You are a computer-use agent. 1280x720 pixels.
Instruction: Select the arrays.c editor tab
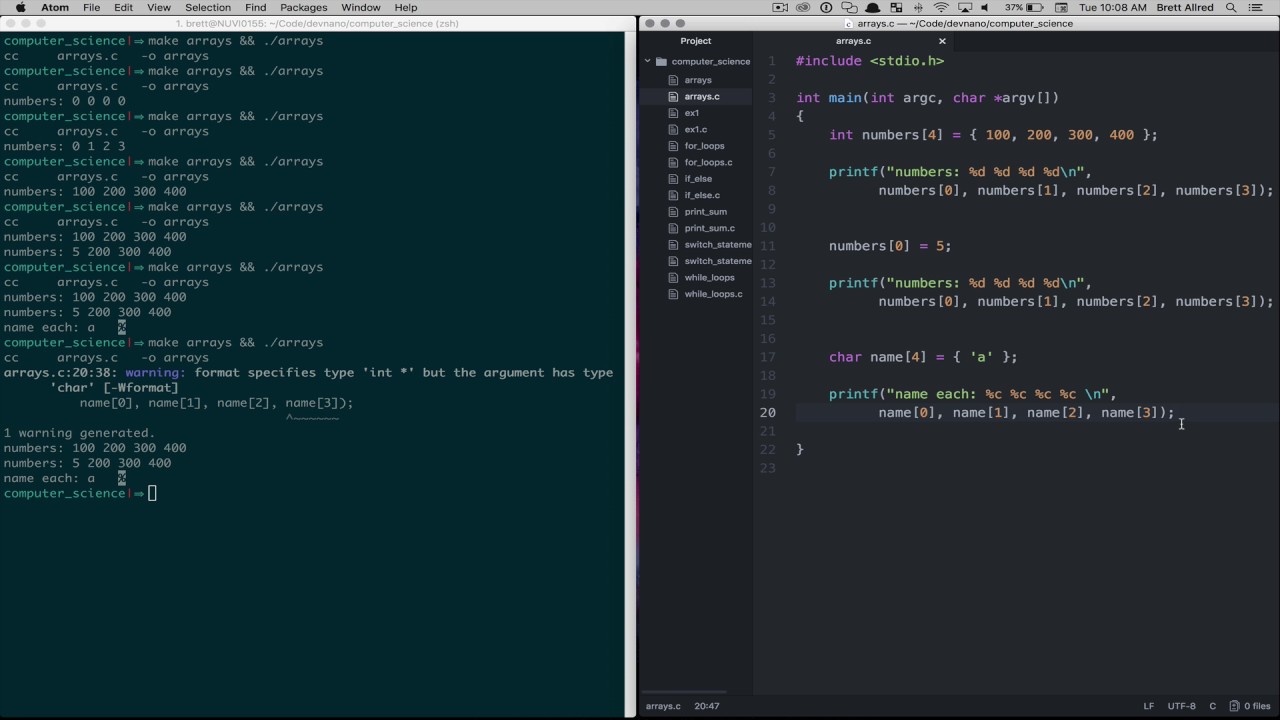point(853,41)
